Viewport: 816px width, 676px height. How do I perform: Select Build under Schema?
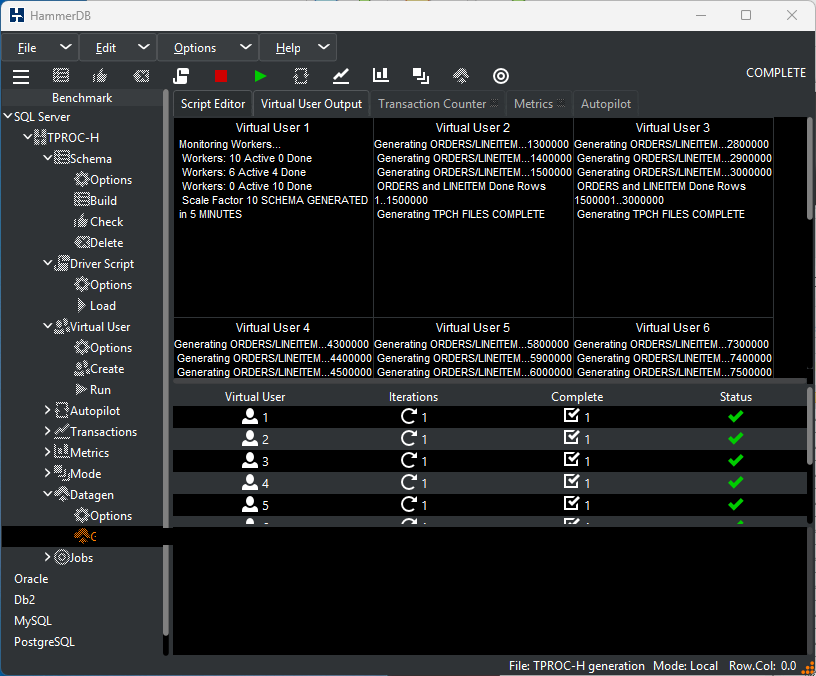coord(96,200)
